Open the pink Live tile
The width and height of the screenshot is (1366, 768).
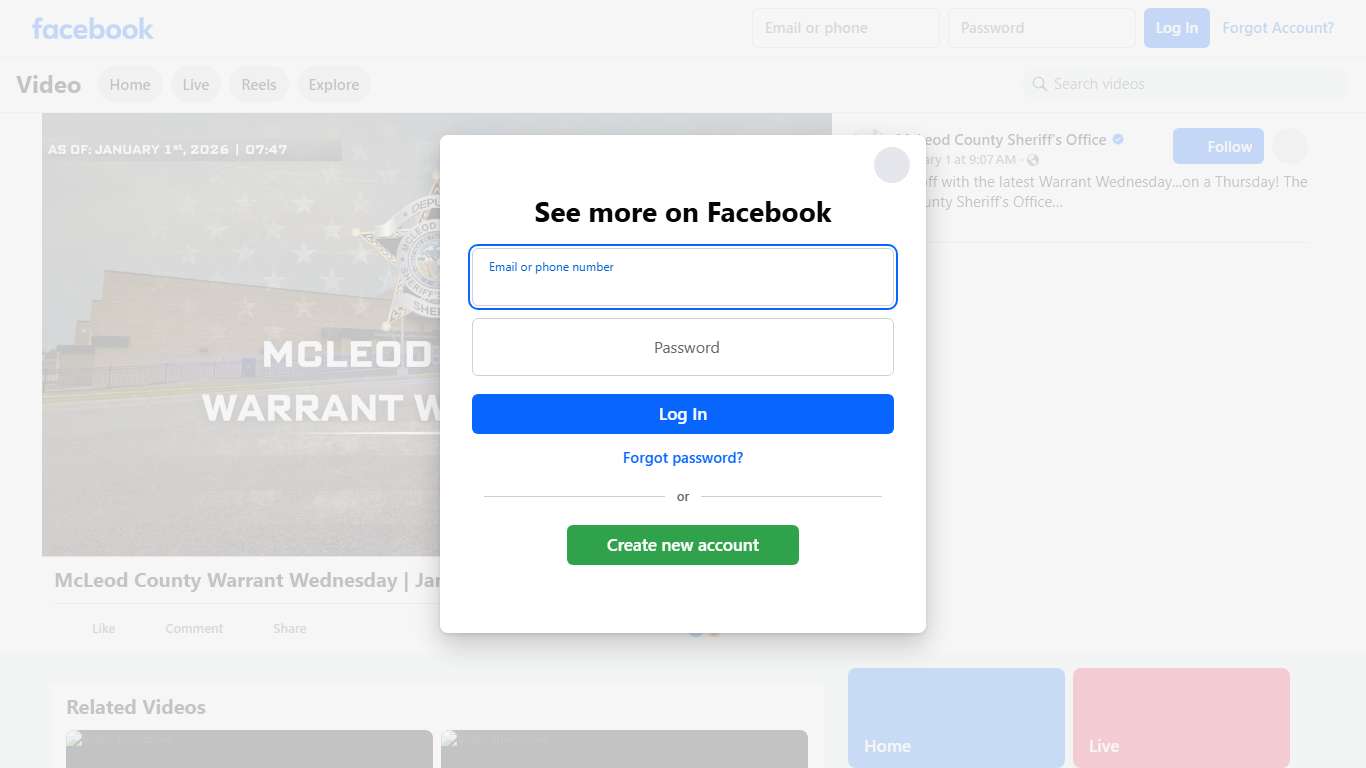coord(1181,718)
